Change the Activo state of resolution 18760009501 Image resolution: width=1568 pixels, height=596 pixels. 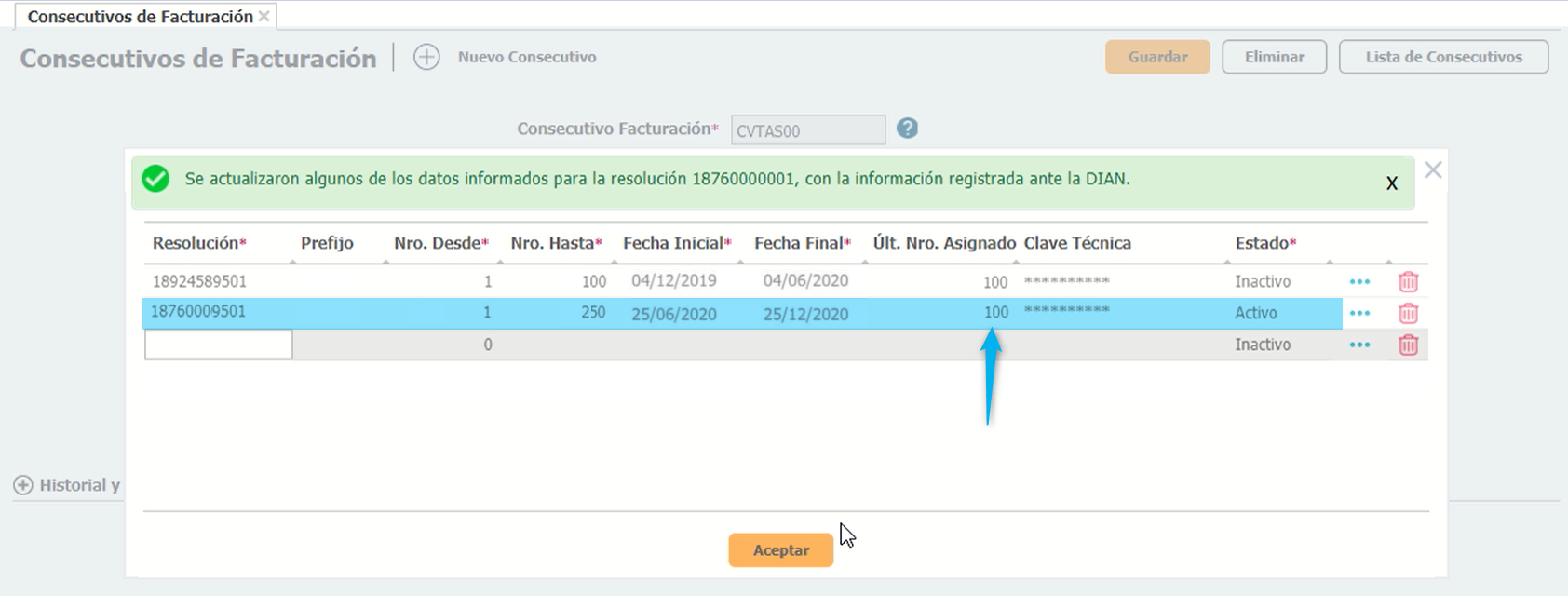click(1255, 313)
